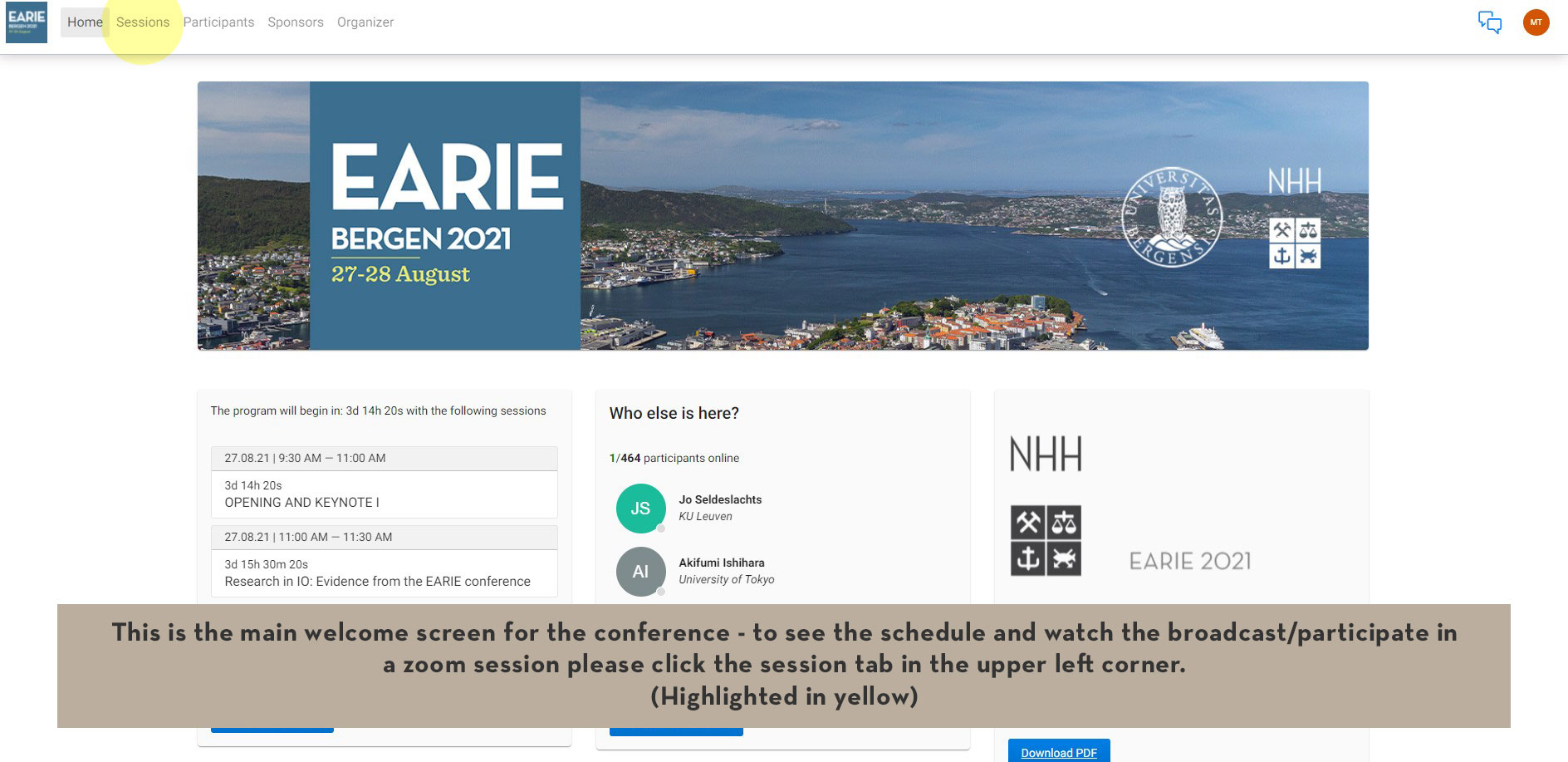
Task: Open the MT user profile avatar
Action: tap(1536, 22)
